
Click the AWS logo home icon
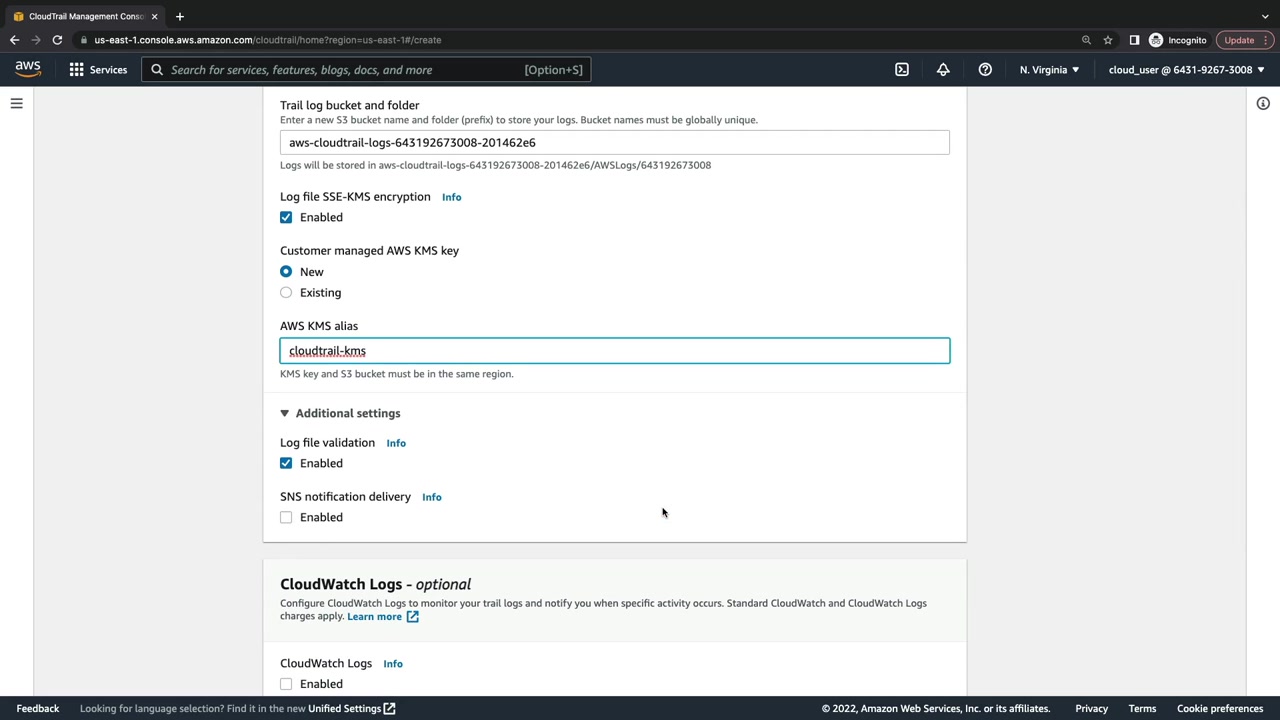28,69
